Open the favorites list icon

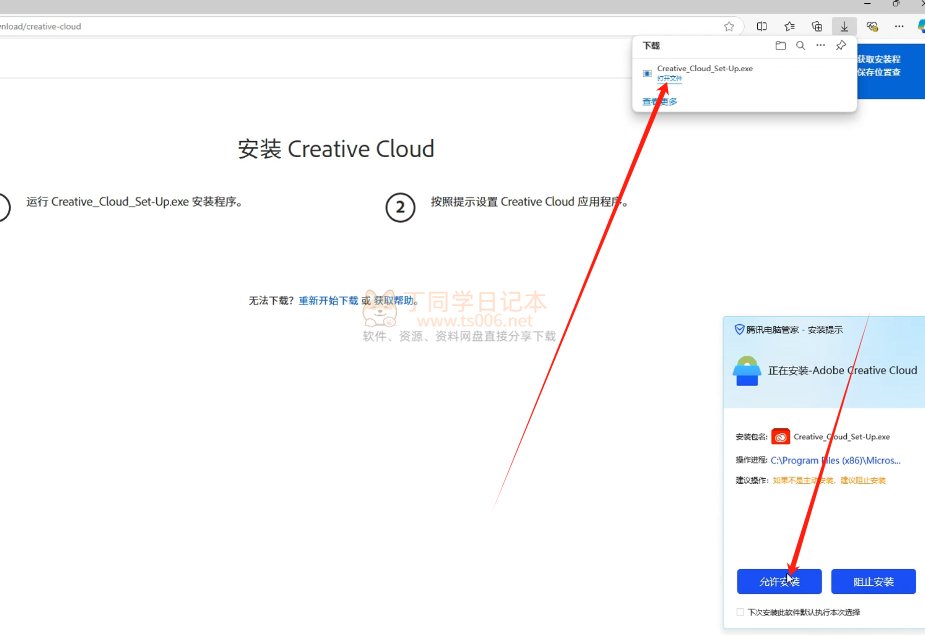tap(789, 27)
